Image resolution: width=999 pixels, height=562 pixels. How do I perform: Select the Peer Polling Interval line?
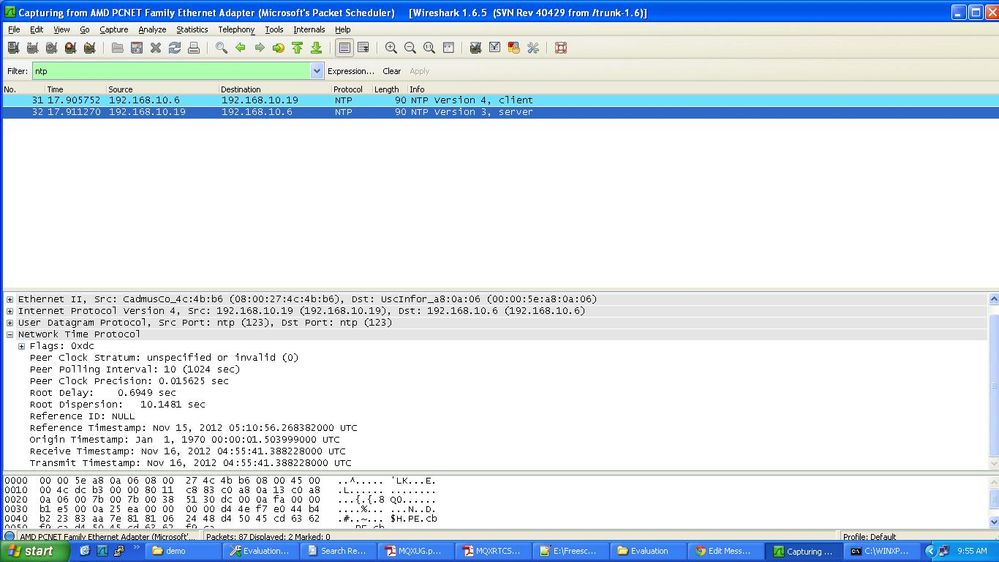pos(134,370)
